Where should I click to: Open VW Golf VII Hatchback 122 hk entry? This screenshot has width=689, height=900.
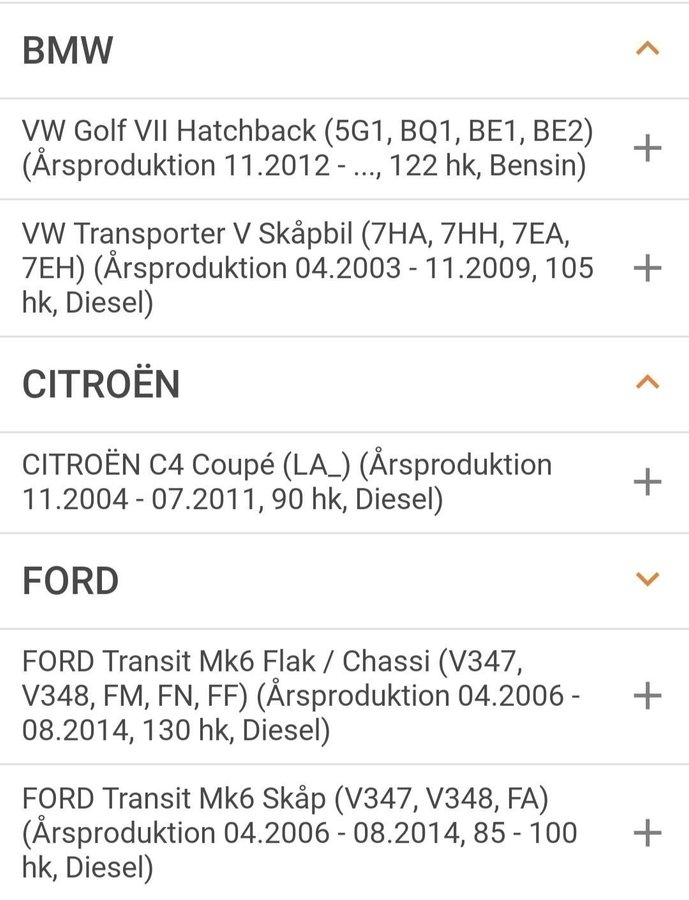coord(344,149)
